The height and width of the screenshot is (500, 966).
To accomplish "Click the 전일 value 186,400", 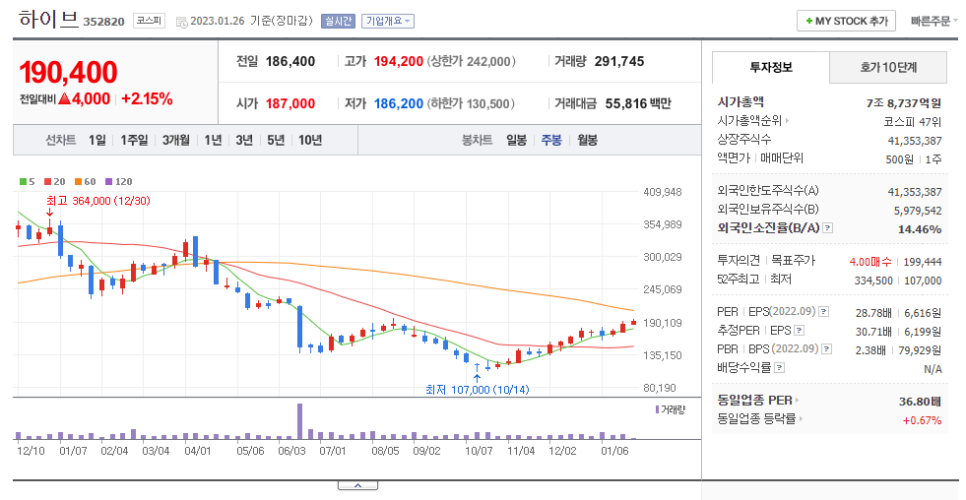I will (x=290, y=62).
